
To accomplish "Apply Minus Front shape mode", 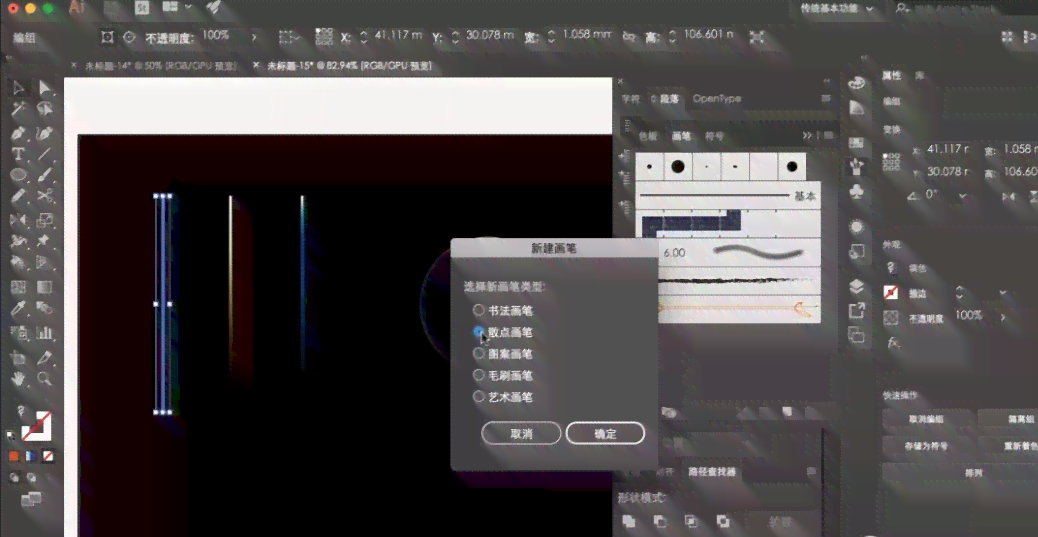I will point(660,521).
